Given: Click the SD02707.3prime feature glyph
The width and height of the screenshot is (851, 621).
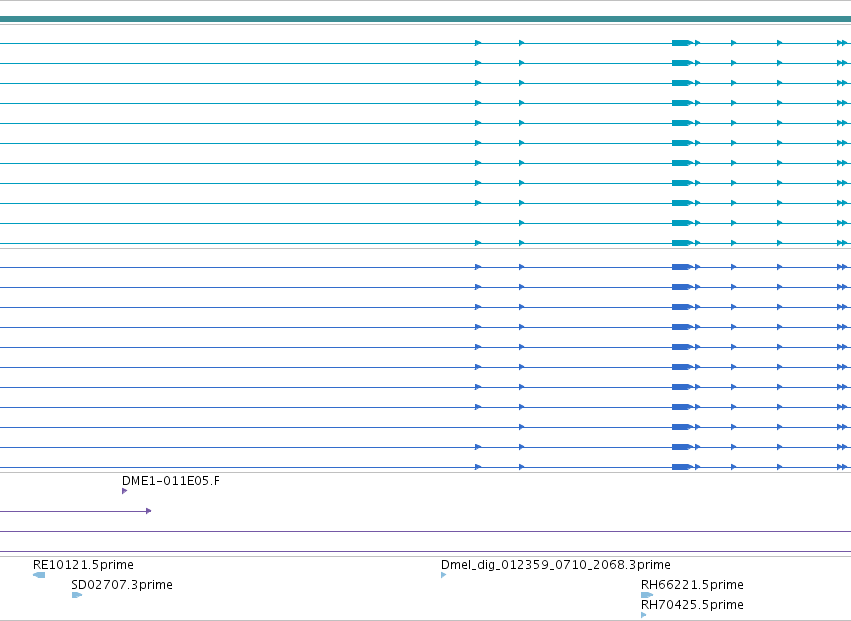Looking at the screenshot, I should (77, 595).
